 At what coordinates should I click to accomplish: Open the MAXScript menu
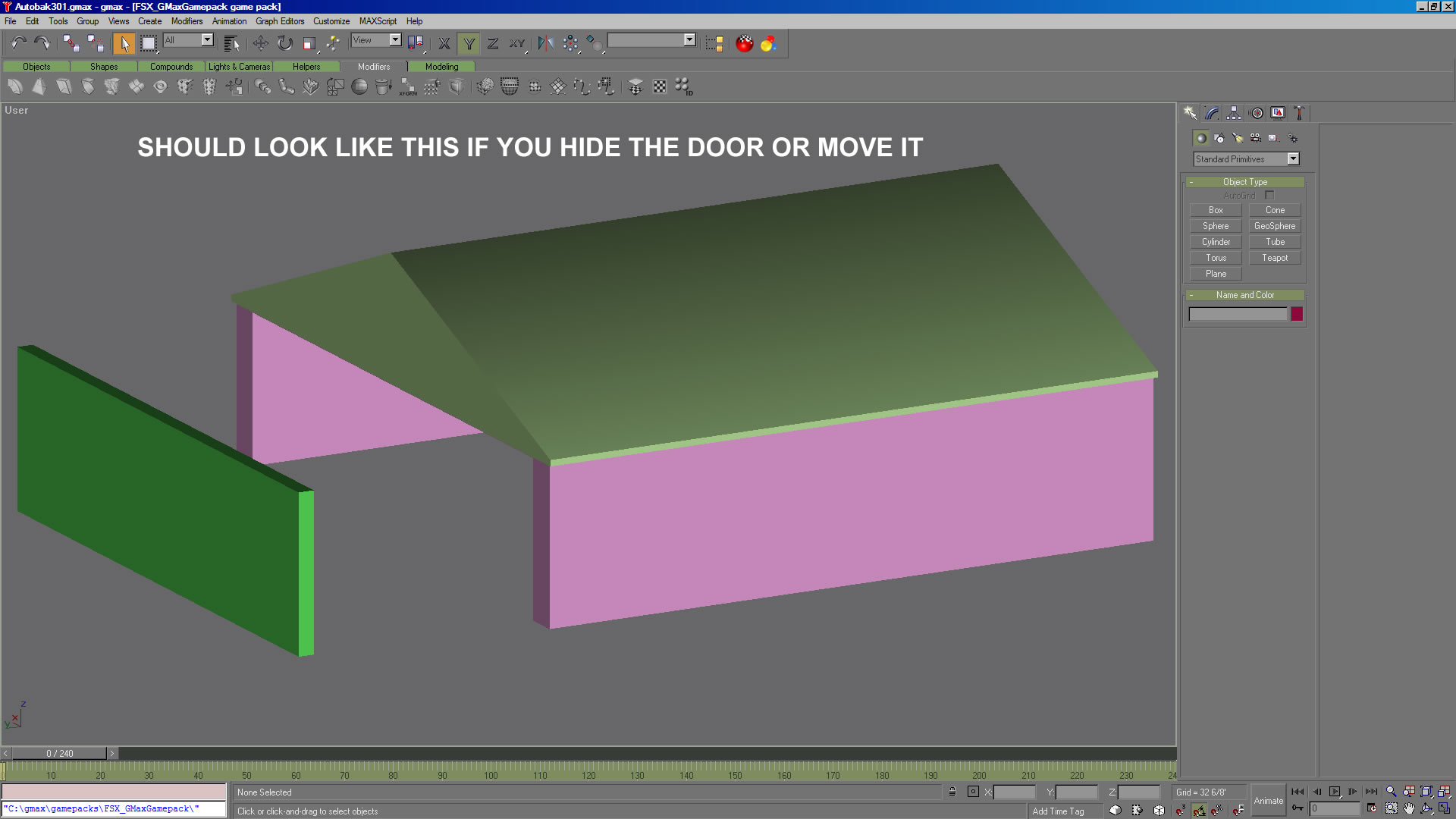(377, 21)
